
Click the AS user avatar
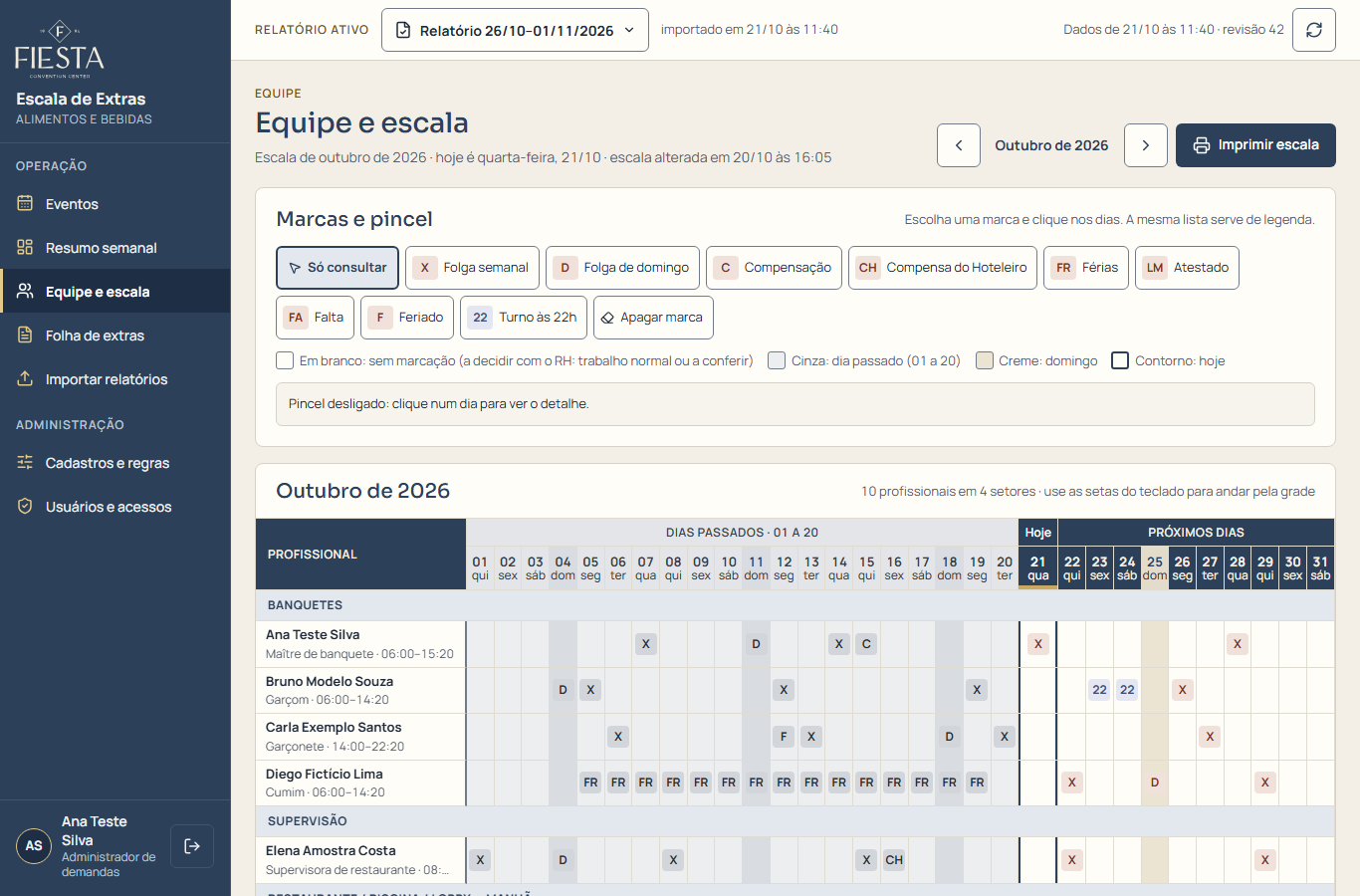tap(34, 846)
